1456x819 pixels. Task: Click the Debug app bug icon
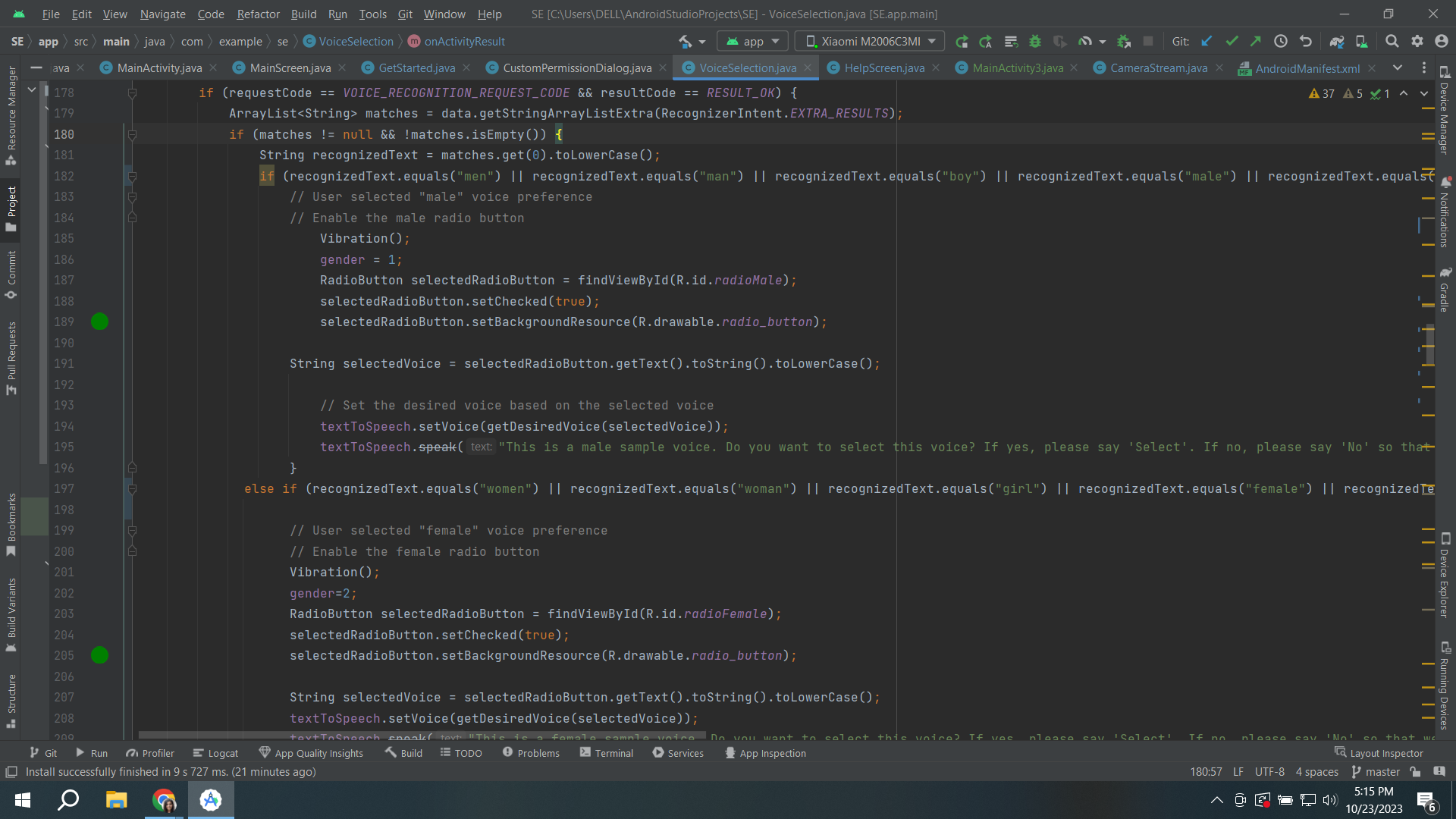coord(1035,42)
